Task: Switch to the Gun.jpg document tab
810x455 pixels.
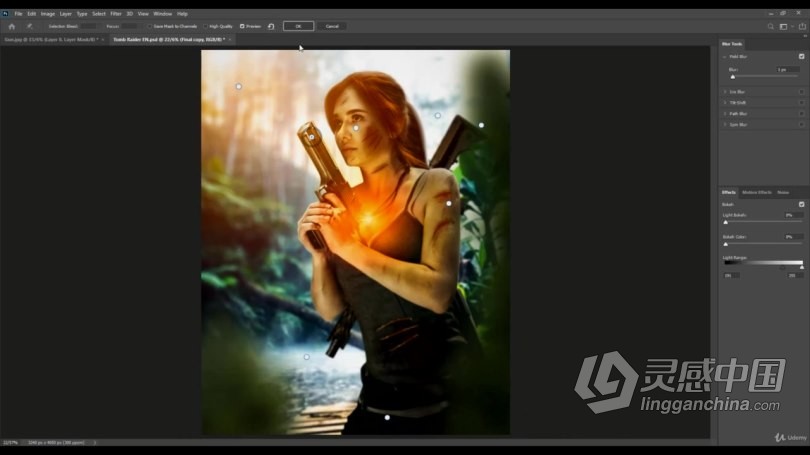Action: 51,39
